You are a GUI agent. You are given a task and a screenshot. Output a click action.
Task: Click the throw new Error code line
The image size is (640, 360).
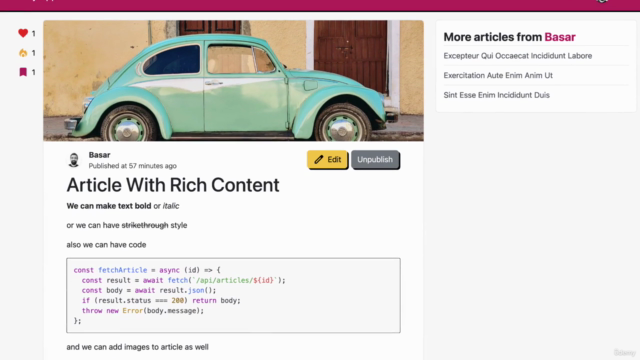(x=143, y=311)
